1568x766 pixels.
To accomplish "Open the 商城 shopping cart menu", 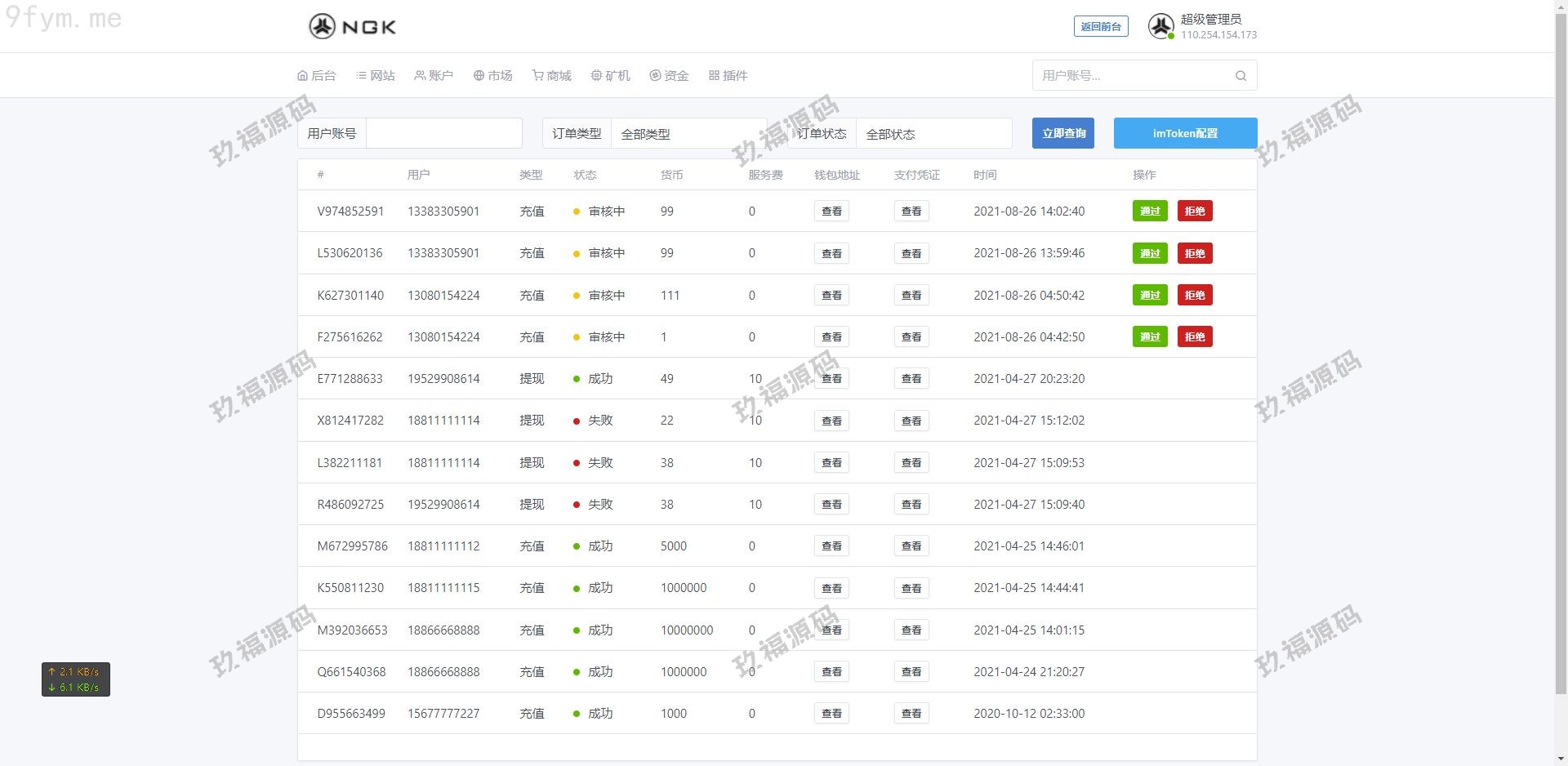I will pyautogui.click(x=552, y=75).
